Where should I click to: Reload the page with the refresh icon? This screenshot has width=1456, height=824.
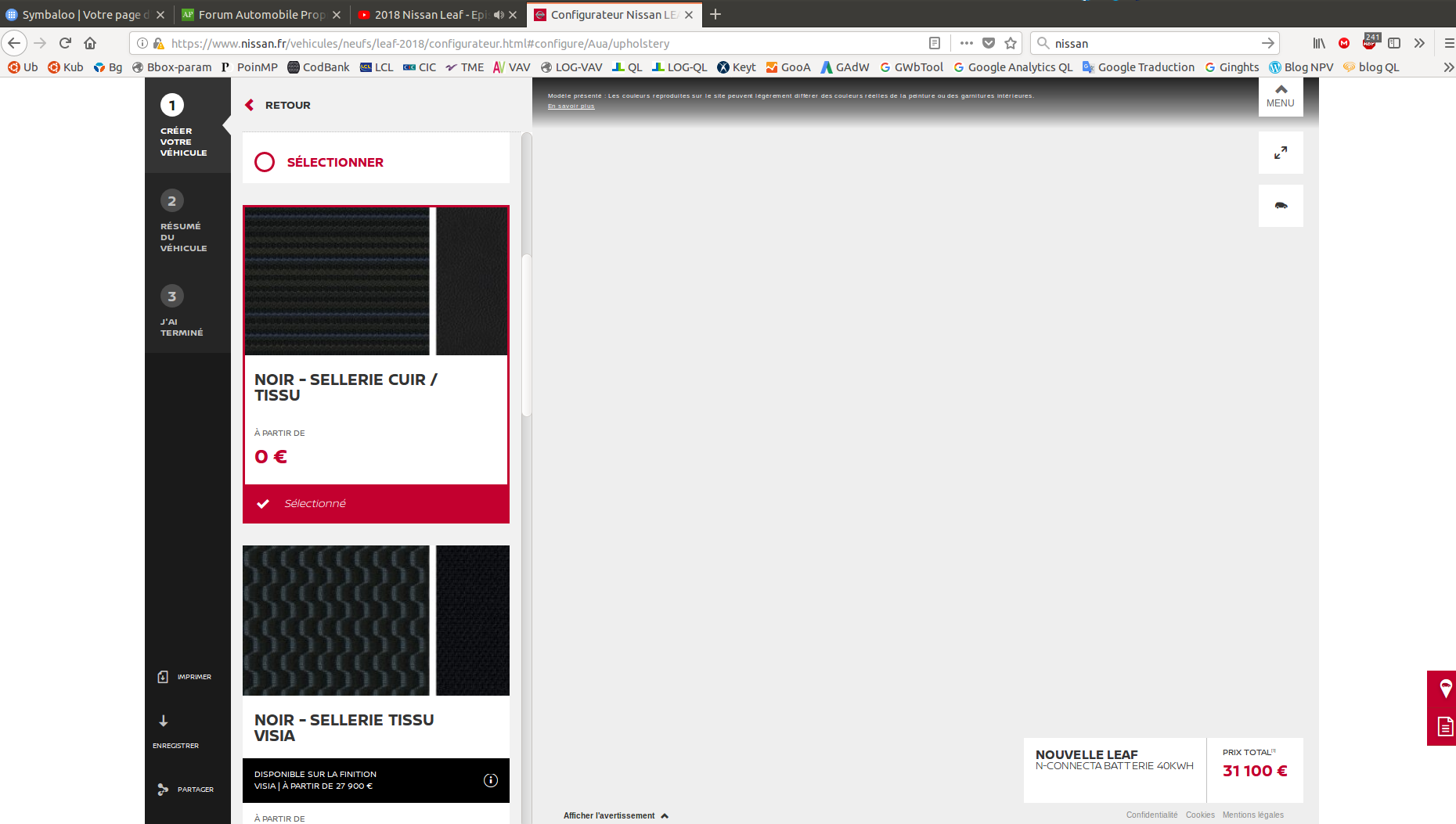click(65, 43)
